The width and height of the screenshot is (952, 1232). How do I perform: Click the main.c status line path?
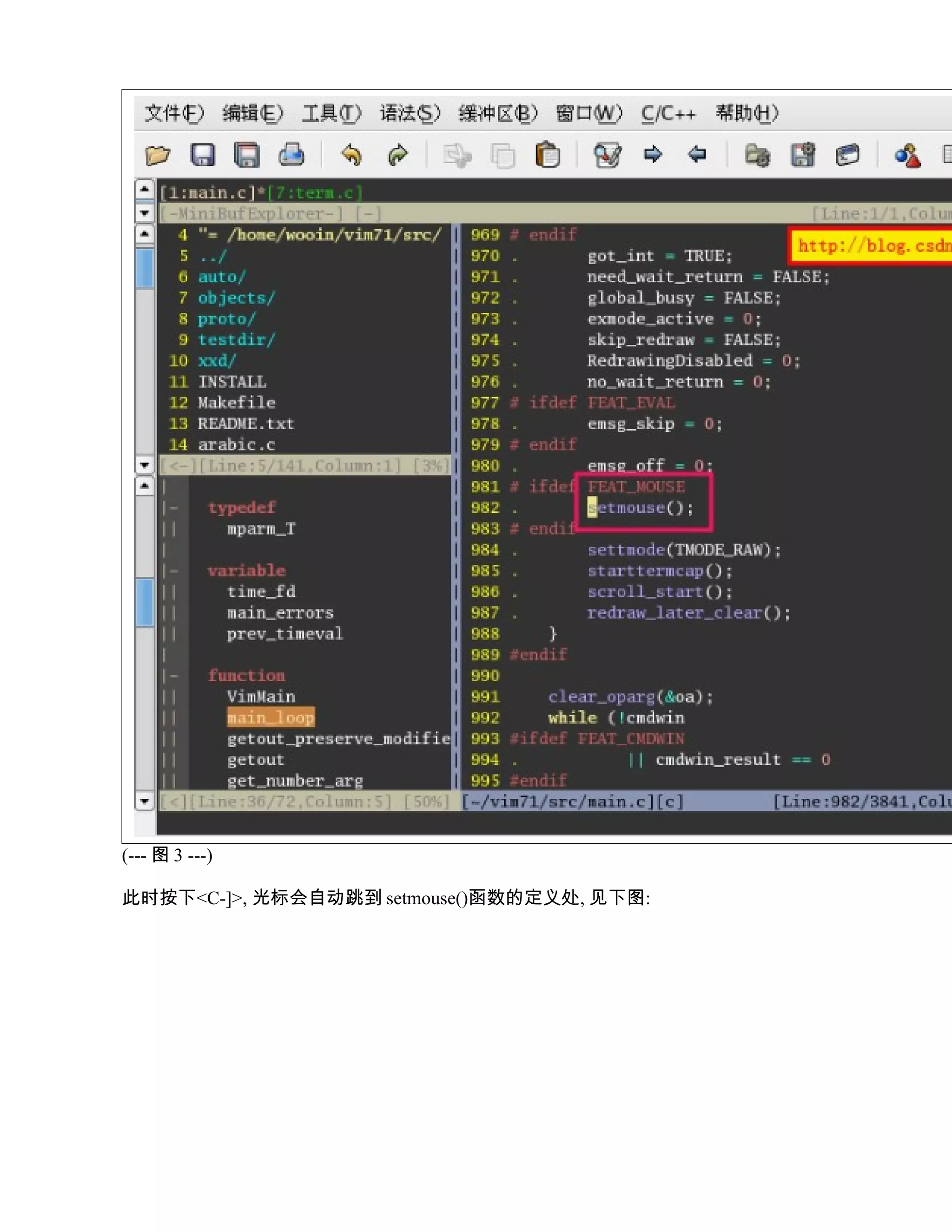coord(572,801)
